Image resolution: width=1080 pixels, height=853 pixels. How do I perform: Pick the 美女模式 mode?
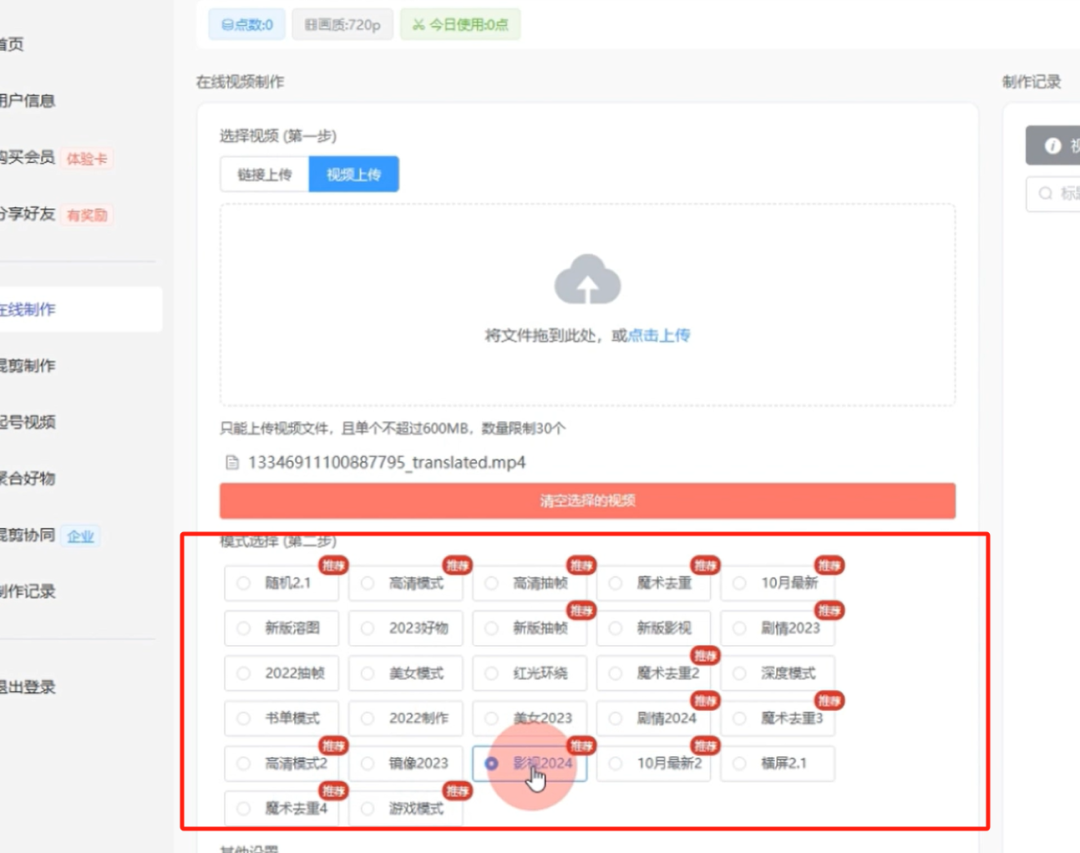(406, 673)
